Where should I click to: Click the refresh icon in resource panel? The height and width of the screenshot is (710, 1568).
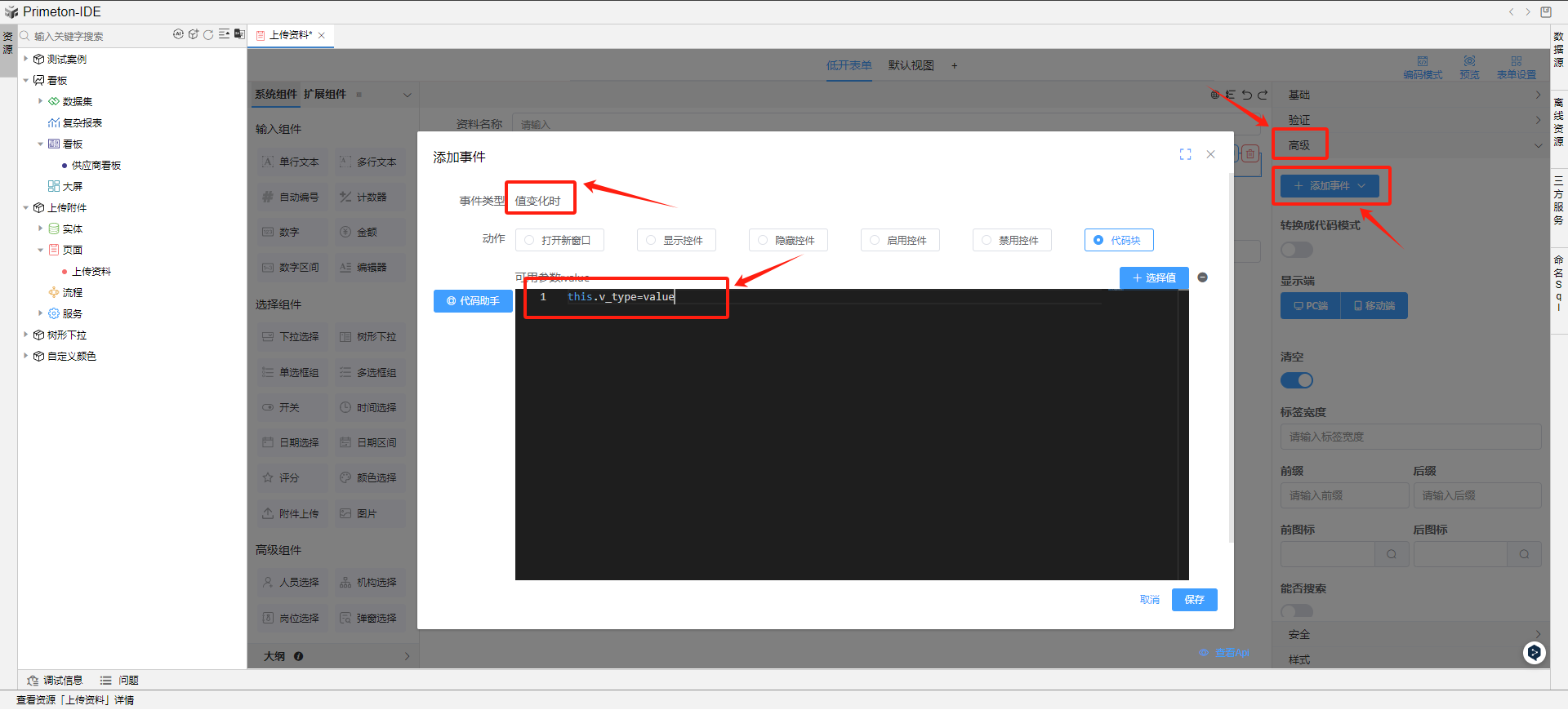click(x=208, y=34)
